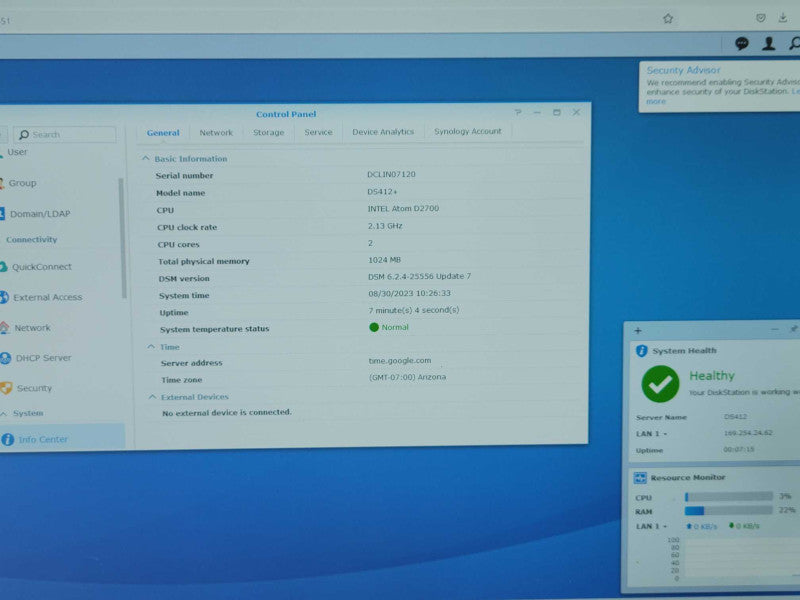Open the Synology Account tab
800x600 pixels.
[x=468, y=131]
